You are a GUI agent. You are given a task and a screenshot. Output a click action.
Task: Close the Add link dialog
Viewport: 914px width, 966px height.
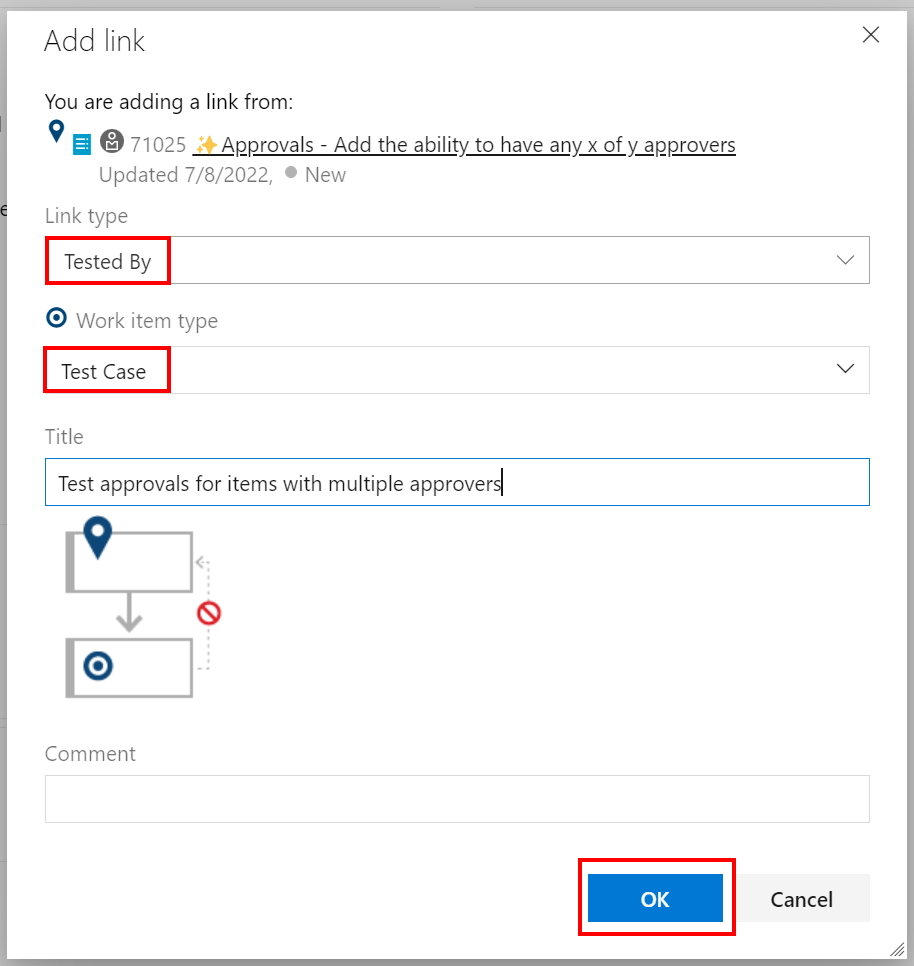(x=871, y=36)
